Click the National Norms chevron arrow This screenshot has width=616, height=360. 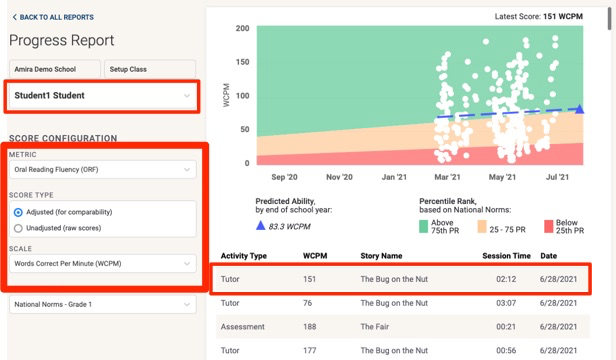click(x=187, y=305)
